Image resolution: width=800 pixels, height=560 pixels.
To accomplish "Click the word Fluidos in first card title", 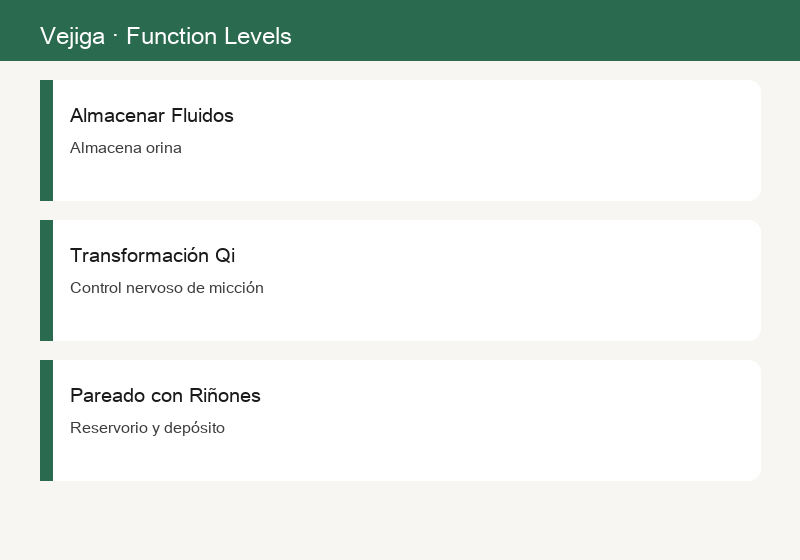I will point(202,115).
